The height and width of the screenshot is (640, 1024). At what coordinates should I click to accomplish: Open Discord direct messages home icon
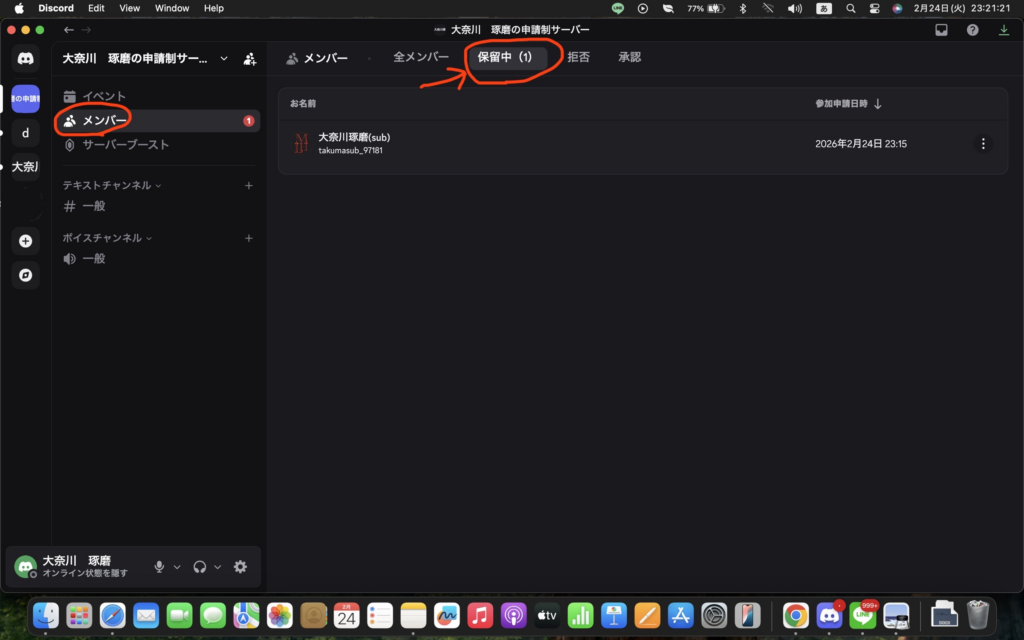tap(26, 59)
